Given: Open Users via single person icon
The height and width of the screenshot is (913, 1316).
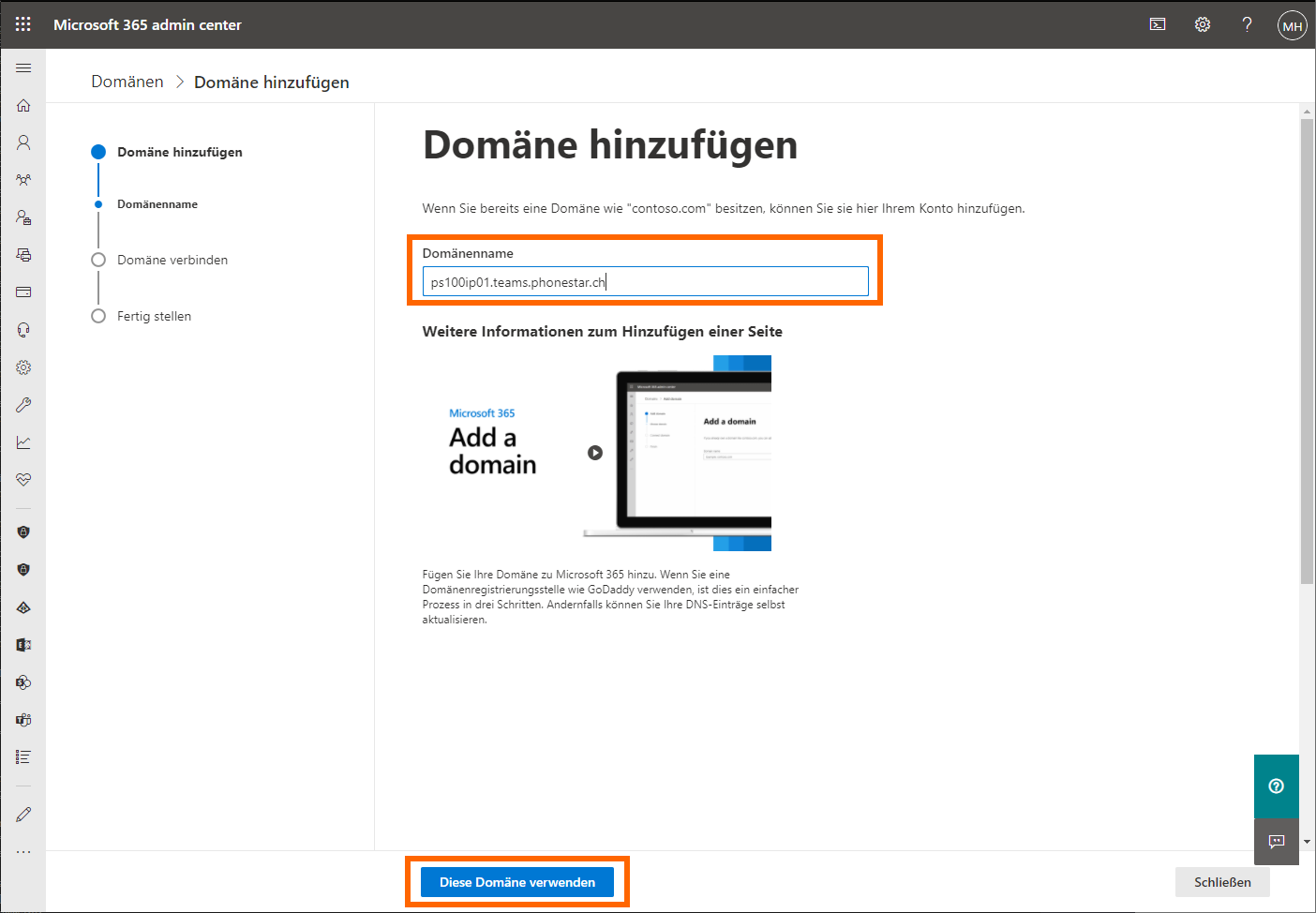Looking at the screenshot, I should click(x=23, y=142).
